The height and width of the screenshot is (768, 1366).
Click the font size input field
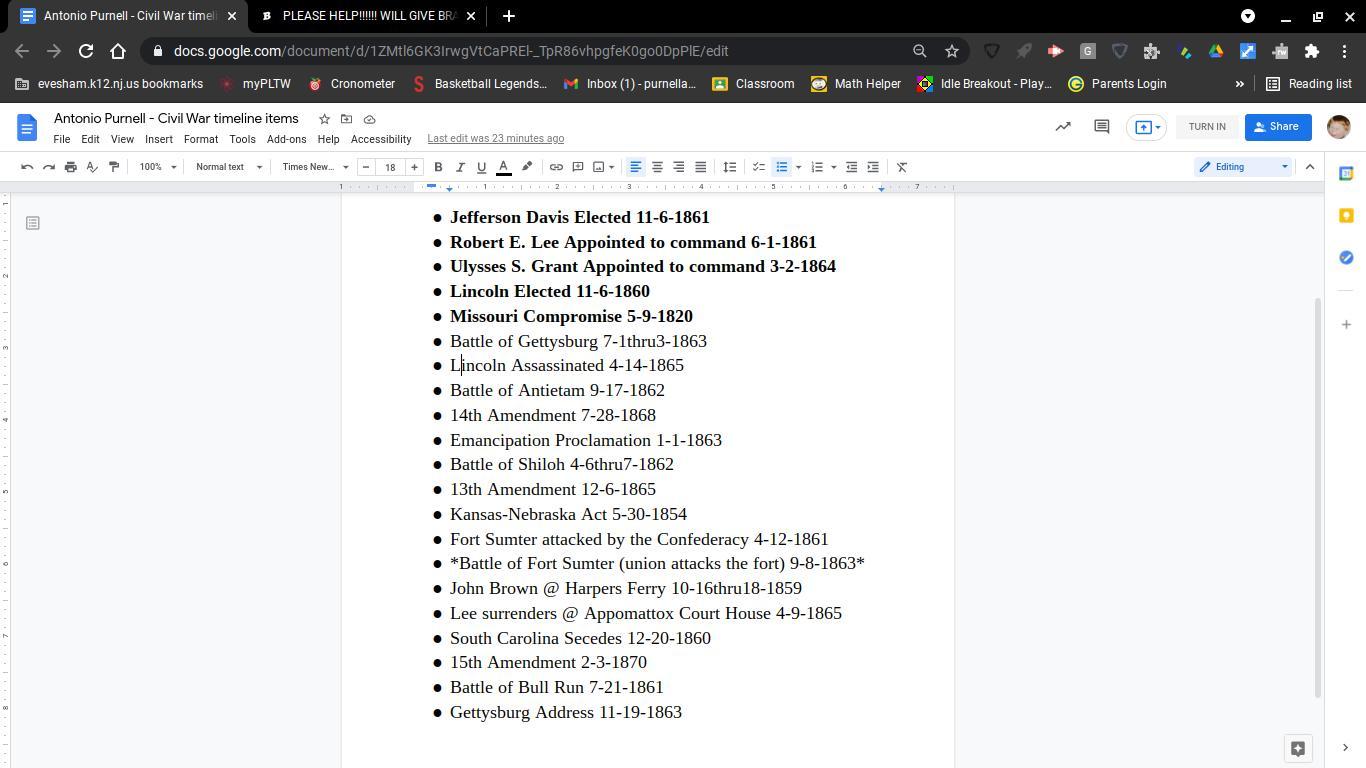point(390,167)
